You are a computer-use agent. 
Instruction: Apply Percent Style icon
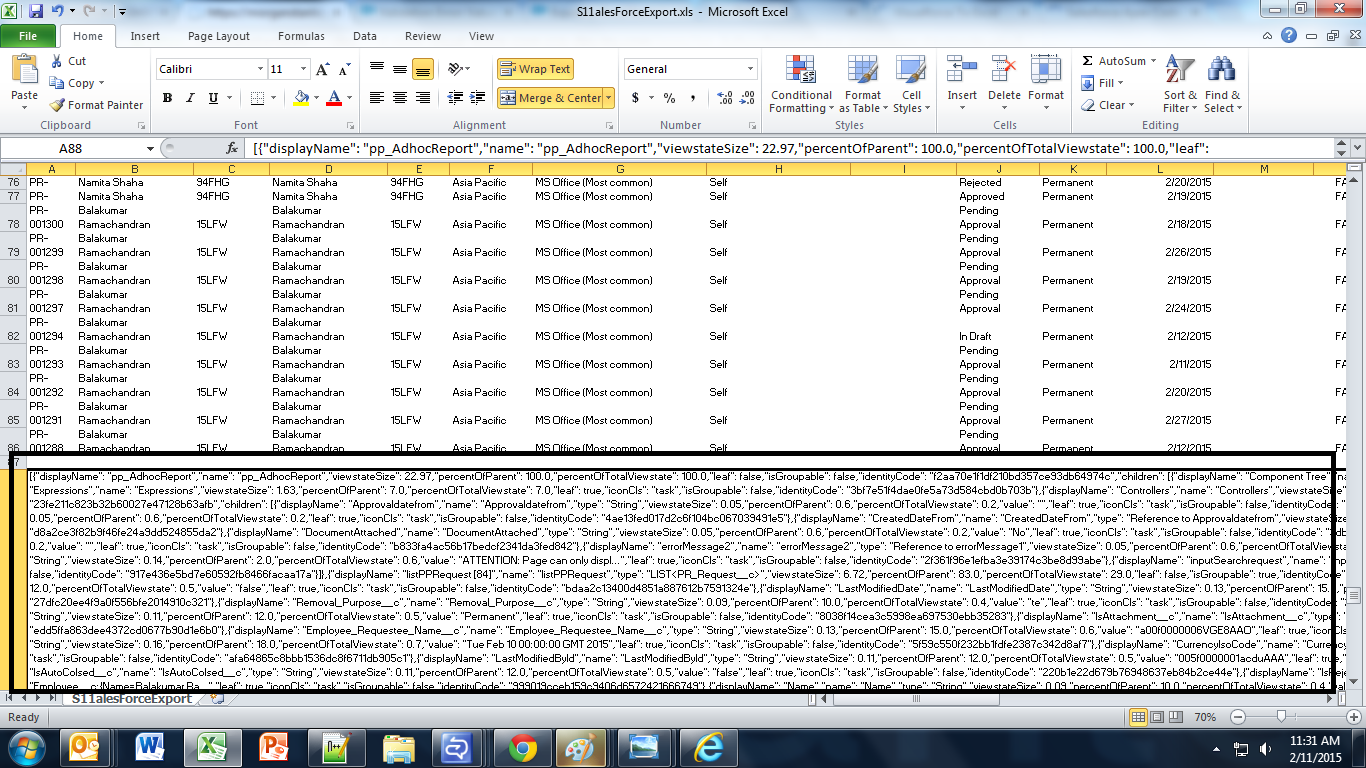point(669,98)
